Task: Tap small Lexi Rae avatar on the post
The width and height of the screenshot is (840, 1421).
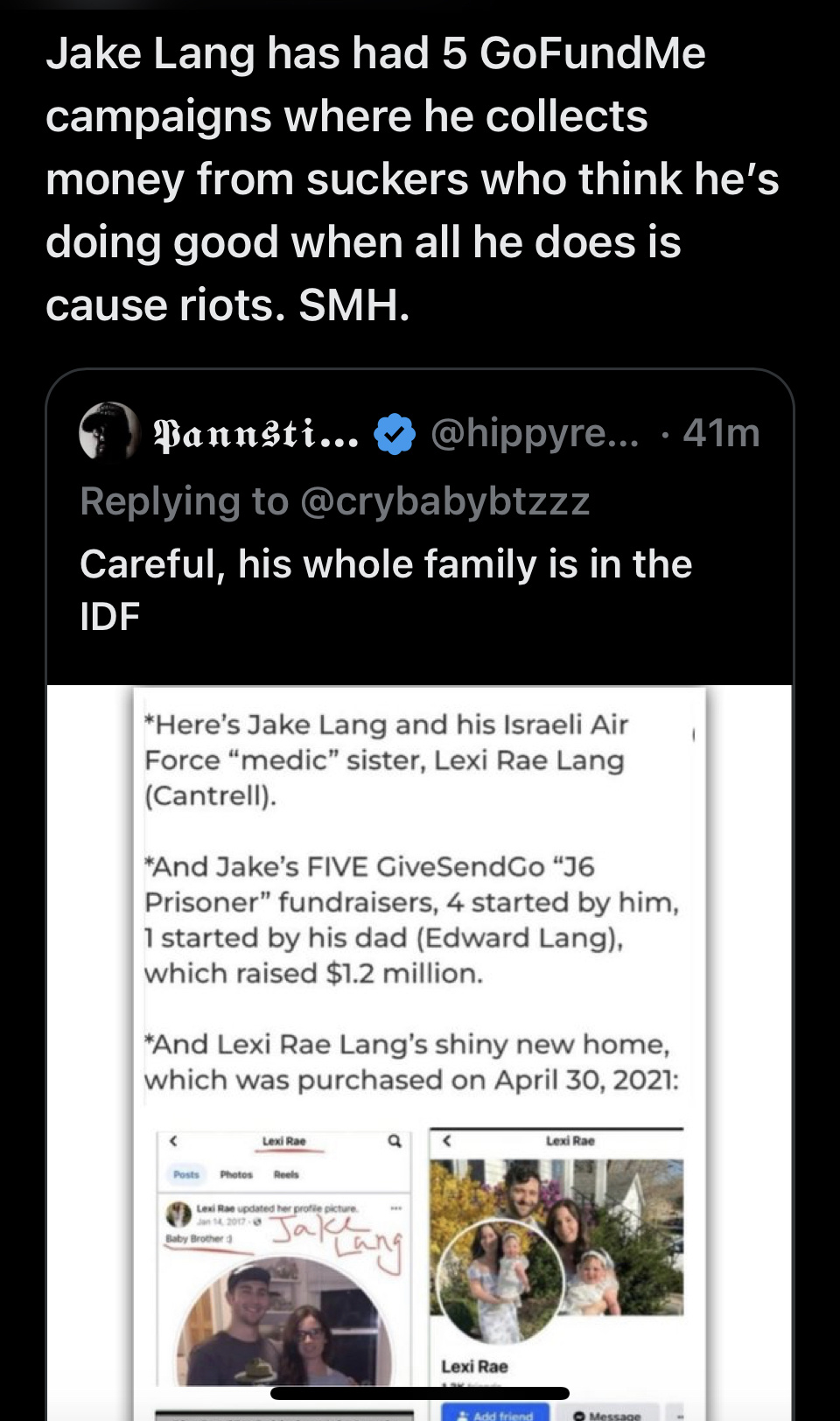Action: pyautogui.click(x=179, y=1214)
